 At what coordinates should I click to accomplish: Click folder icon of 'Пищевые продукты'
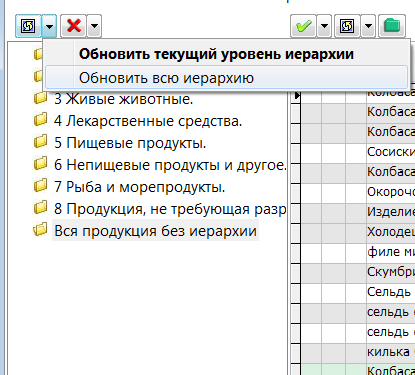(40, 142)
